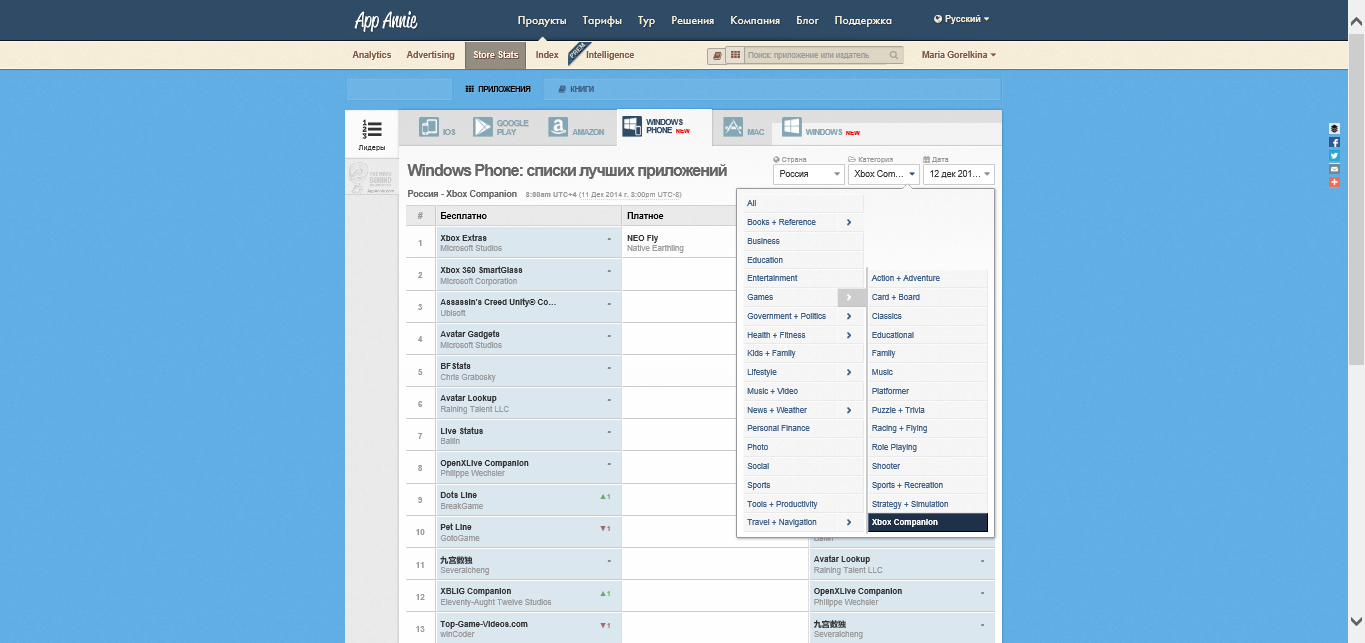This screenshot has height=643, width=1365.
Task: Select Puzzle + Trivia subcategory
Action: (x=927, y=410)
